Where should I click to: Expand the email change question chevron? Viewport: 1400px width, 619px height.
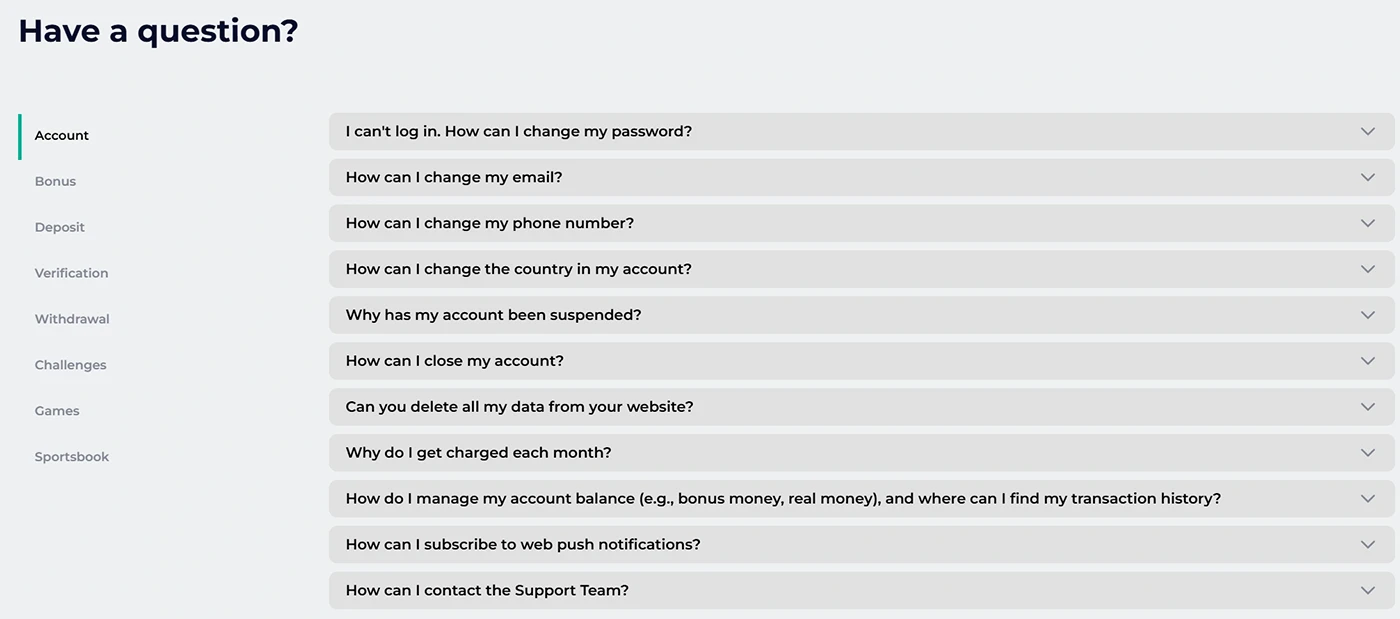coord(860,177)
